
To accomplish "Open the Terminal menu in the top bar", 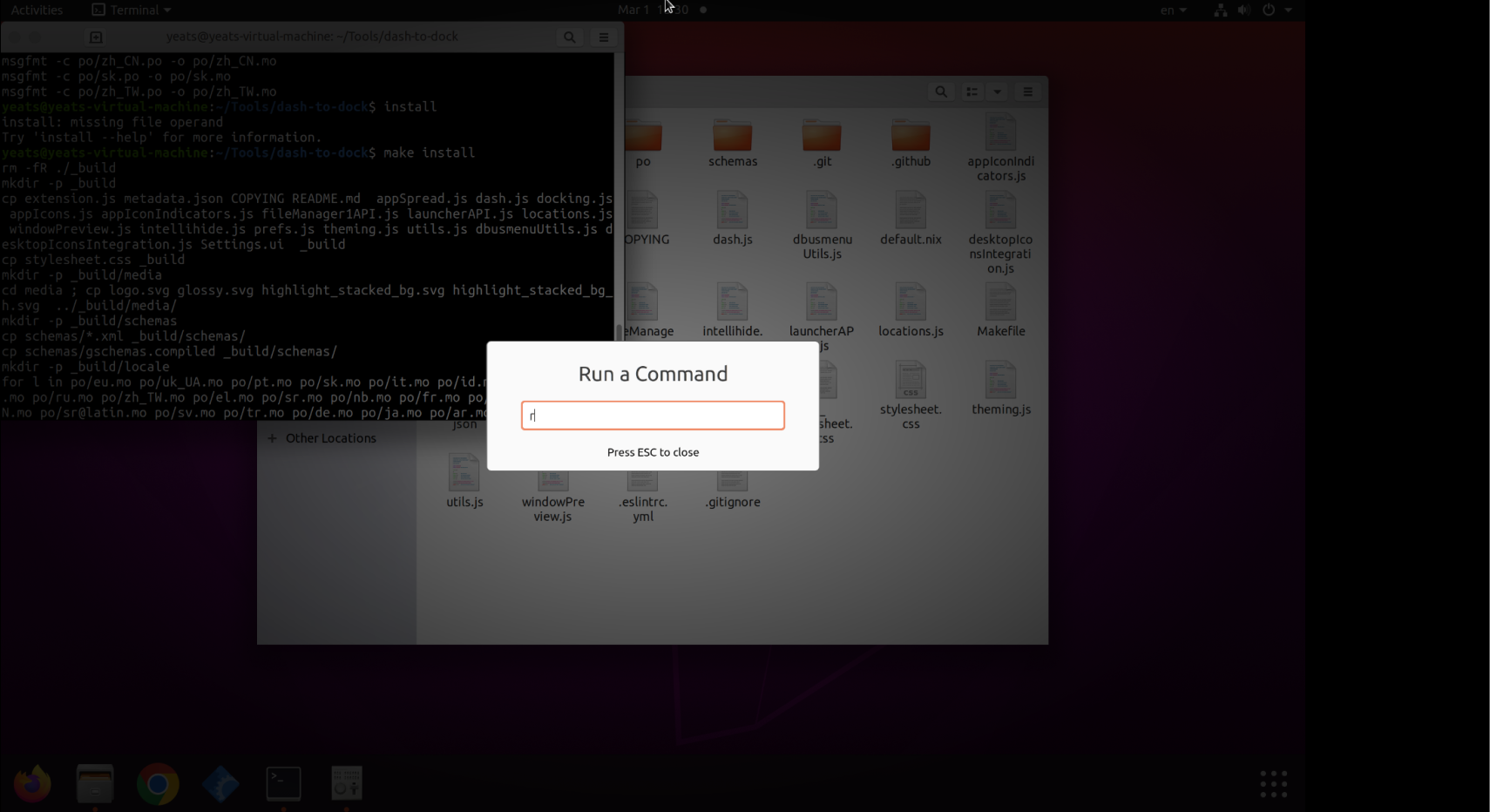I will (130, 10).
